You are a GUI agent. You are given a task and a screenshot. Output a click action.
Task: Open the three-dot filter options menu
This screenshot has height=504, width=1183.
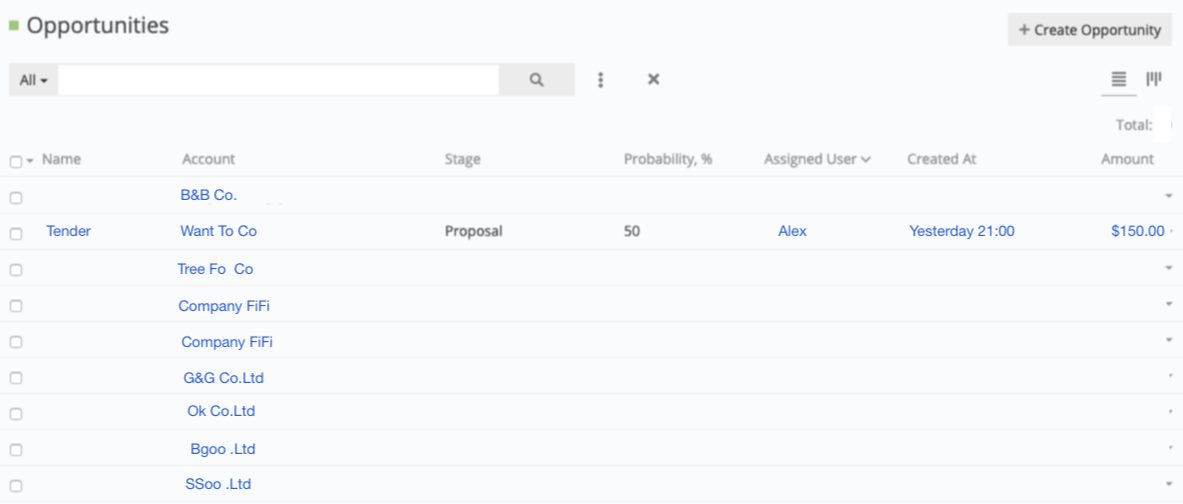(x=600, y=80)
